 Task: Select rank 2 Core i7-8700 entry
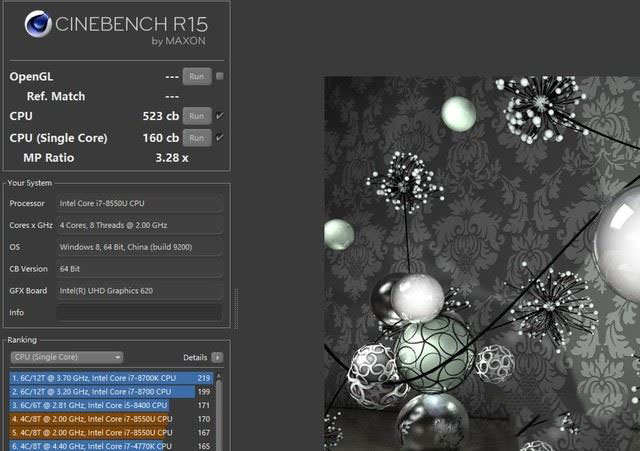point(110,392)
